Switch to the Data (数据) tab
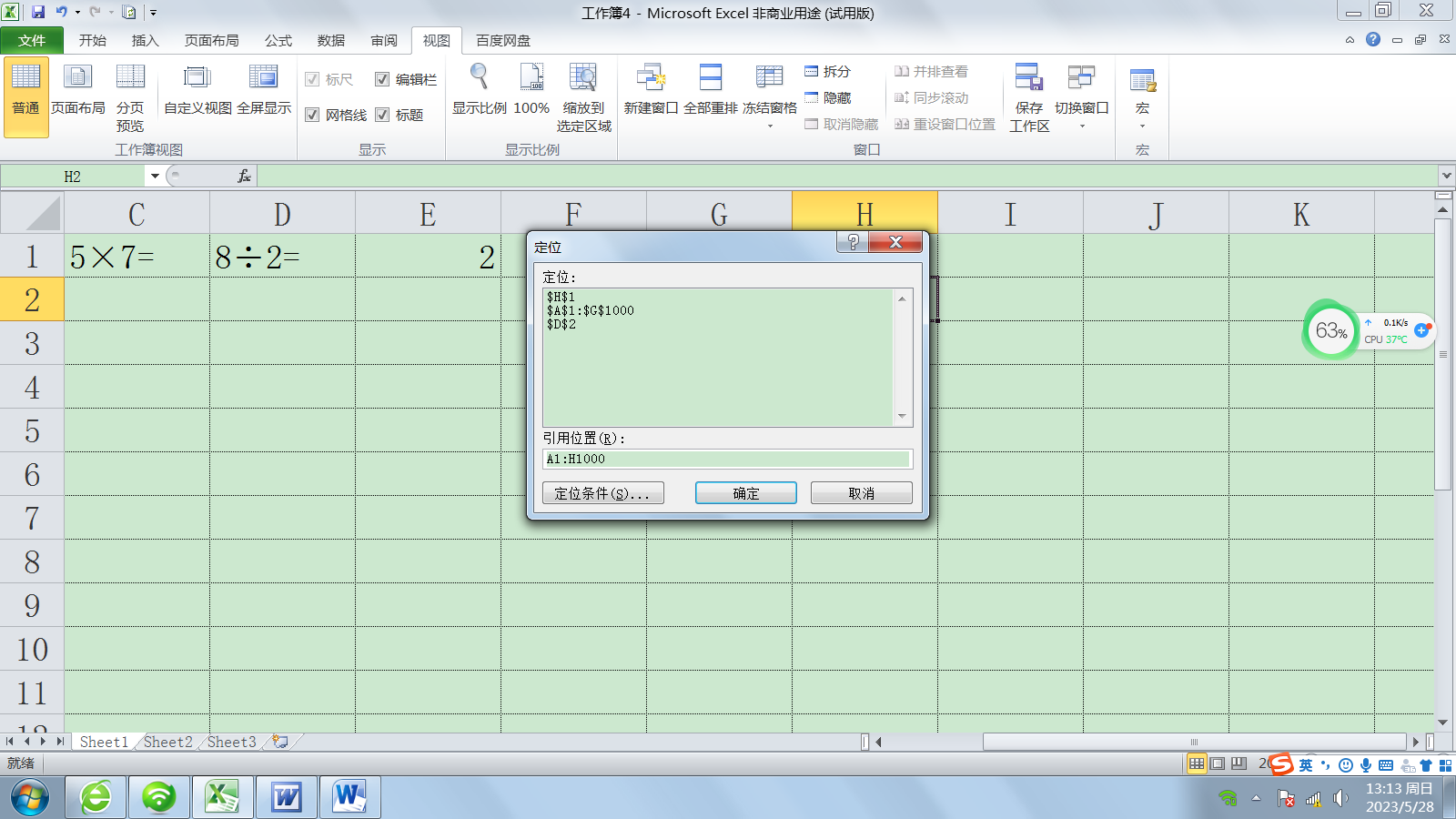Image resolution: width=1456 pixels, height=819 pixels. point(330,40)
